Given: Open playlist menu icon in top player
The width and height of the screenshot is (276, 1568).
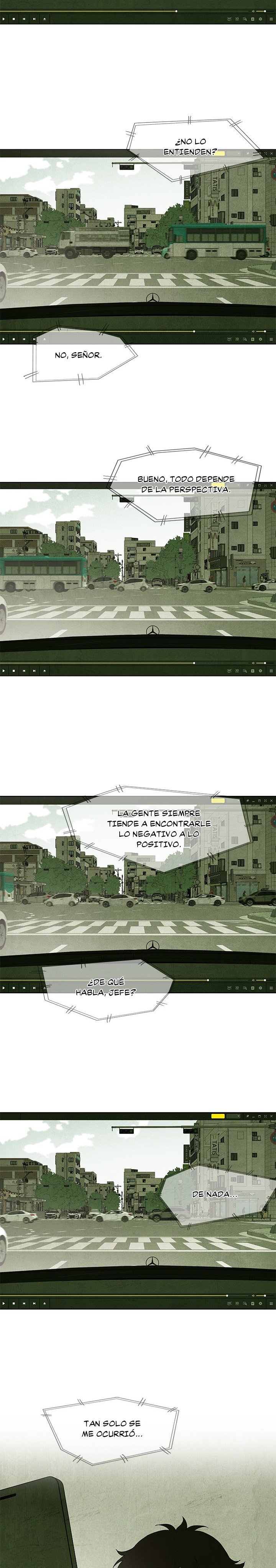Looking at the screenshot, I should 271,20.
